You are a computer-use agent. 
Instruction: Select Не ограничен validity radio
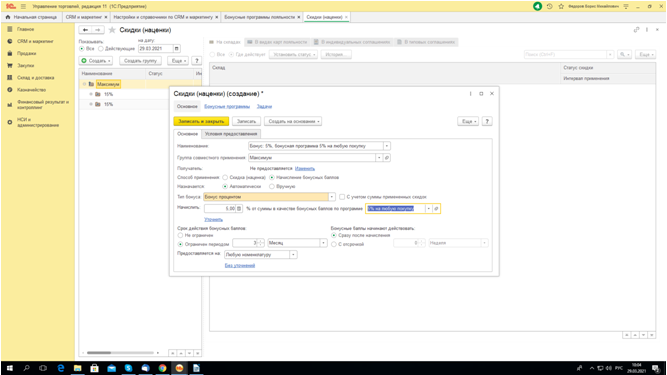[180, 235]
